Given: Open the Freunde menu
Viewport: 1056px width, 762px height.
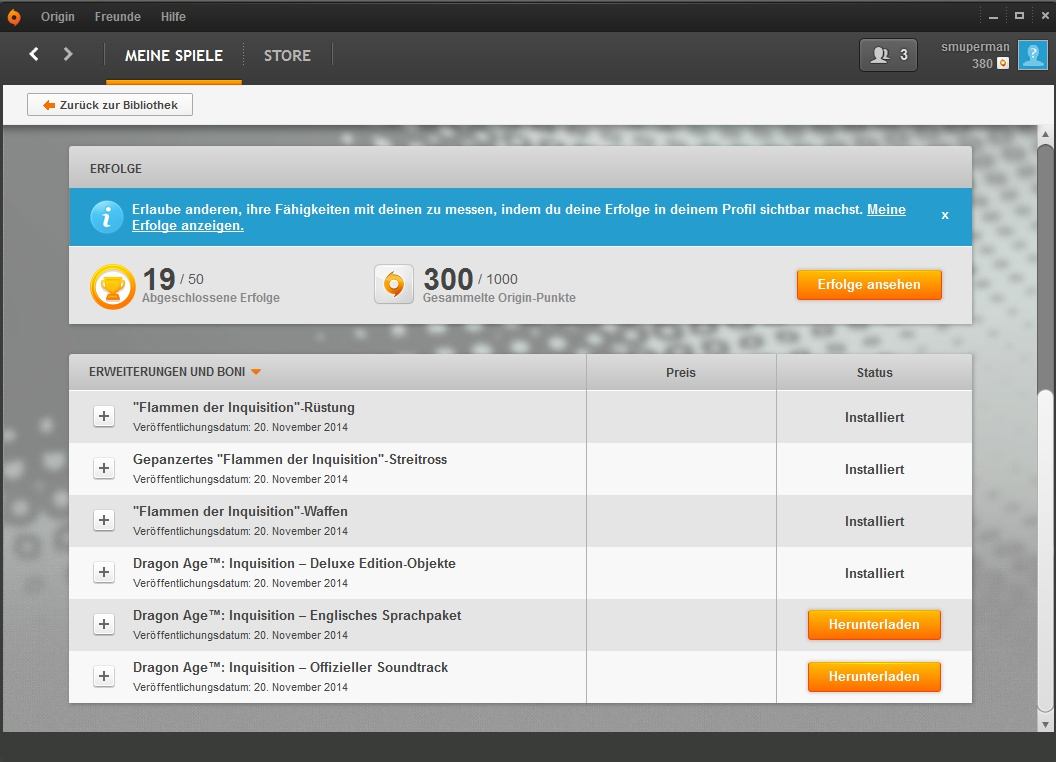Looking at the screenshot, I should pos(118,17).
